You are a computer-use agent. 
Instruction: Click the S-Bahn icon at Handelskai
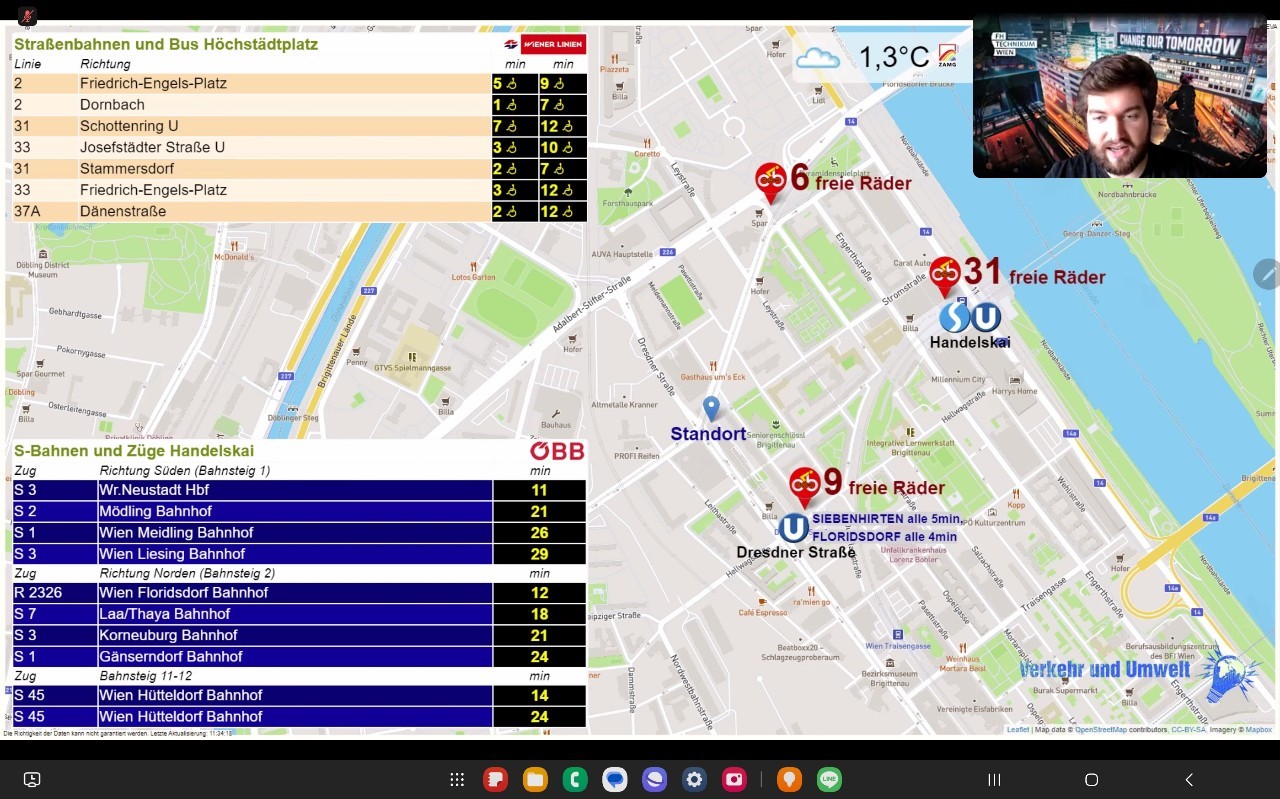pos(954,317)
